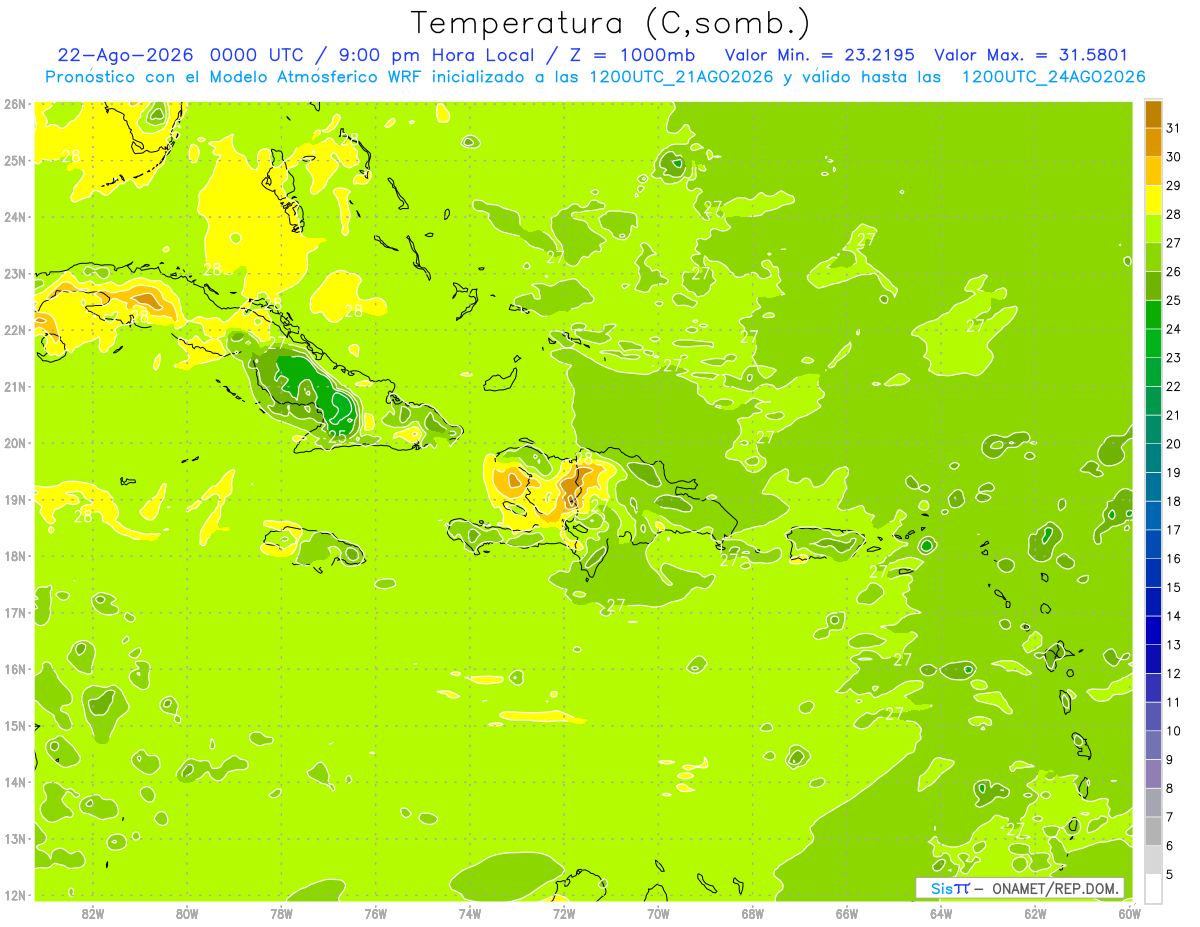Click the "70W" longitude axis label

(658, 913)
